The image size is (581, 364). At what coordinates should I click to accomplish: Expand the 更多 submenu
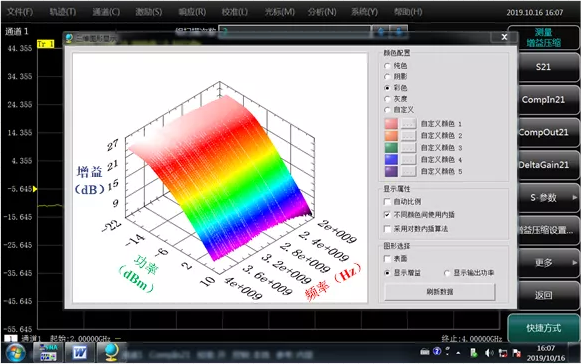coord(548,263)
